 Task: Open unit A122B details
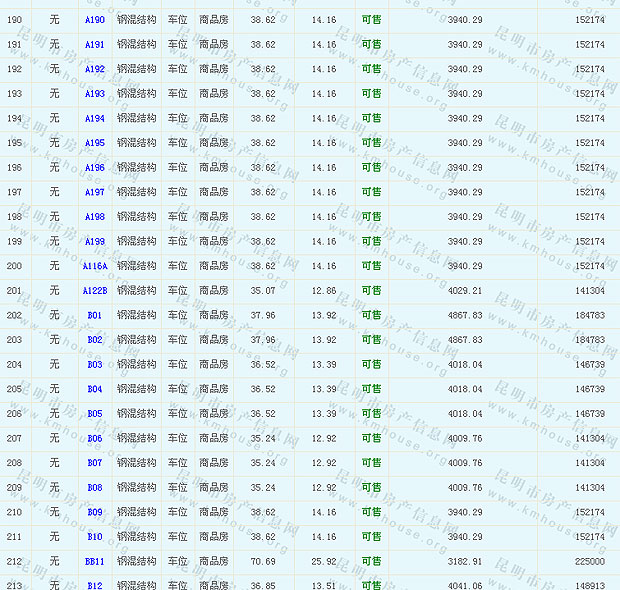[95, 291]
